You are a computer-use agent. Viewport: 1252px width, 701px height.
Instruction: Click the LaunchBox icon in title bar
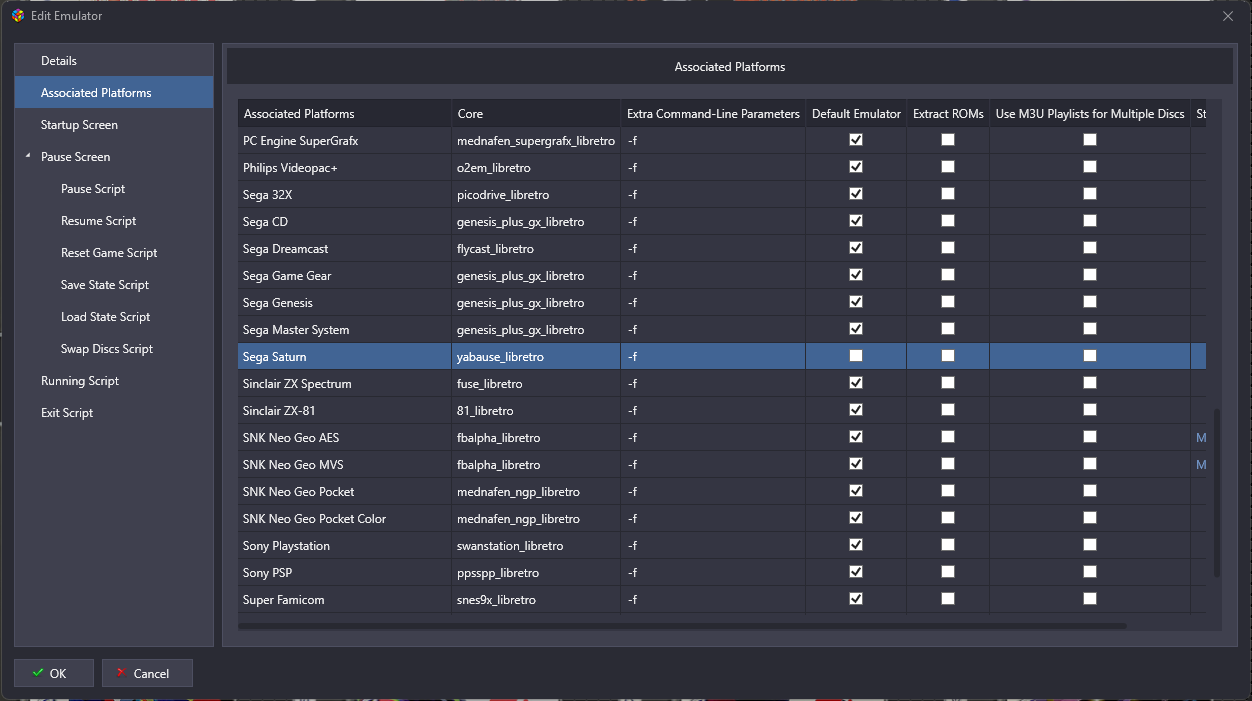(17, 15)
